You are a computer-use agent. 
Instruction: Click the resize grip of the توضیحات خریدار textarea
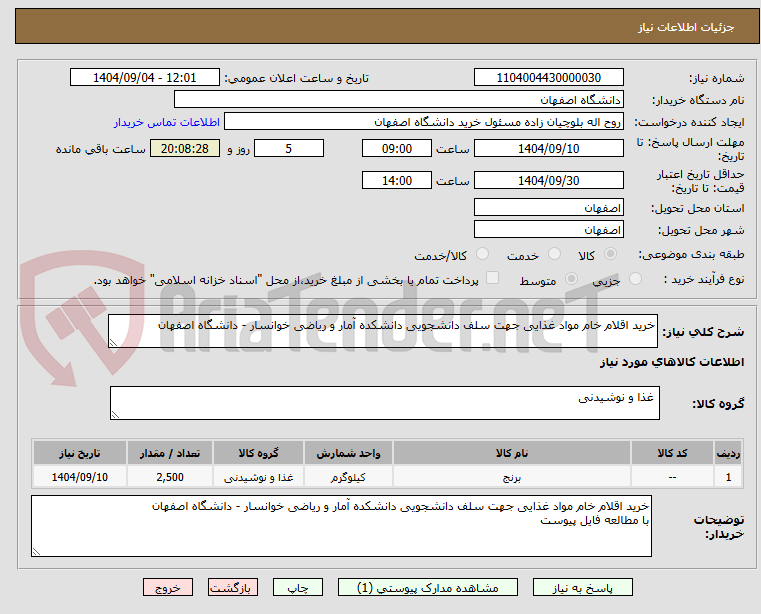[x=36, y=551]
